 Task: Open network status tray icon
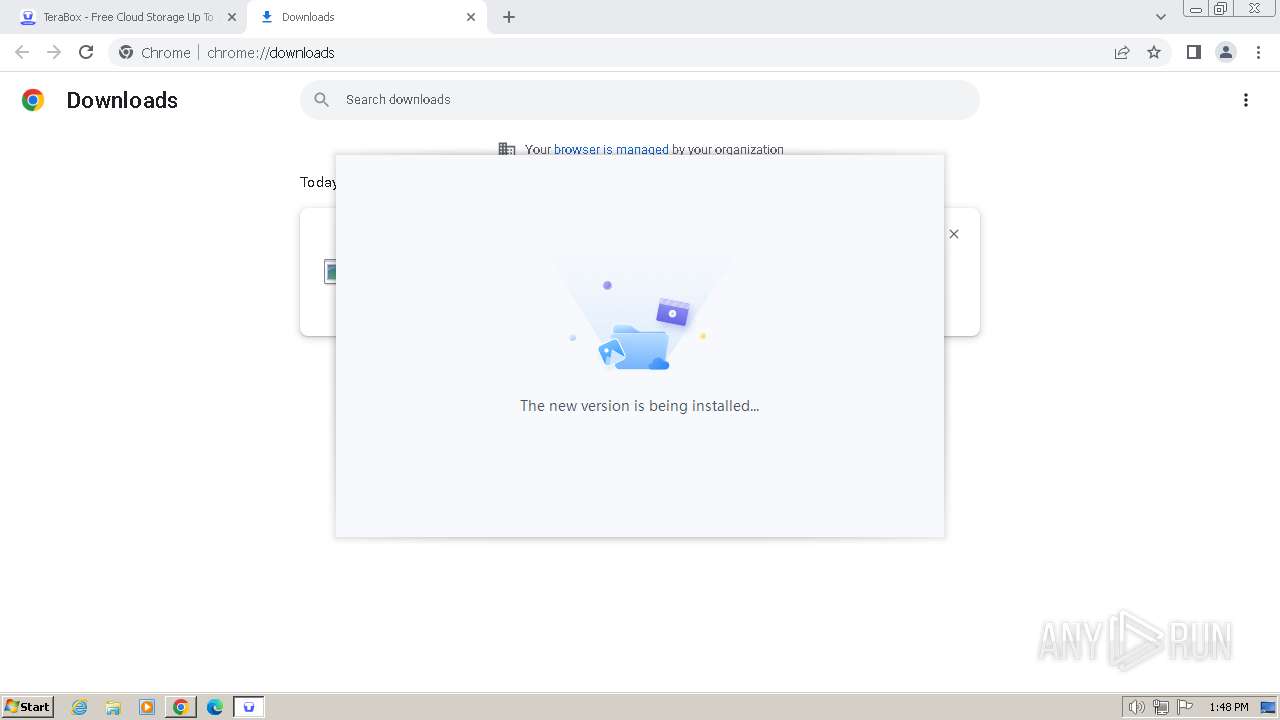[x=1161, y=707]
